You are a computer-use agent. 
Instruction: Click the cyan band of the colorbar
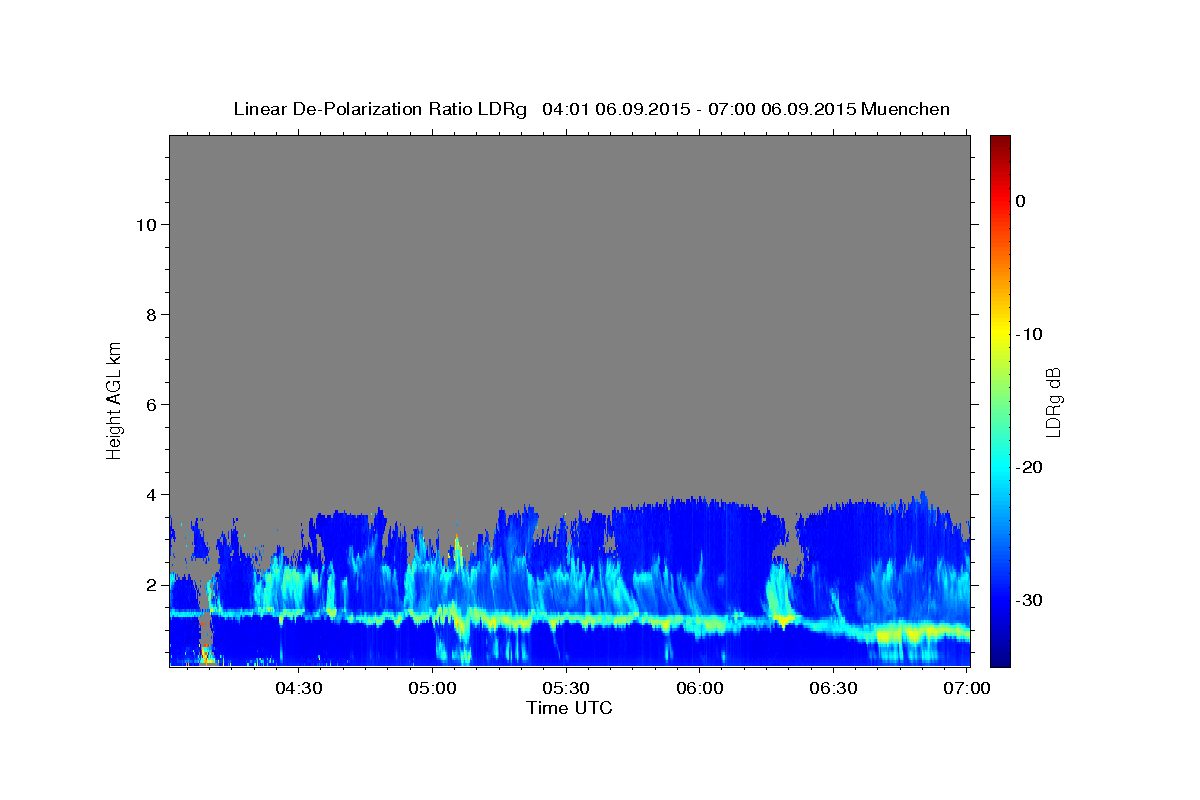click(x=1000, y=467)
